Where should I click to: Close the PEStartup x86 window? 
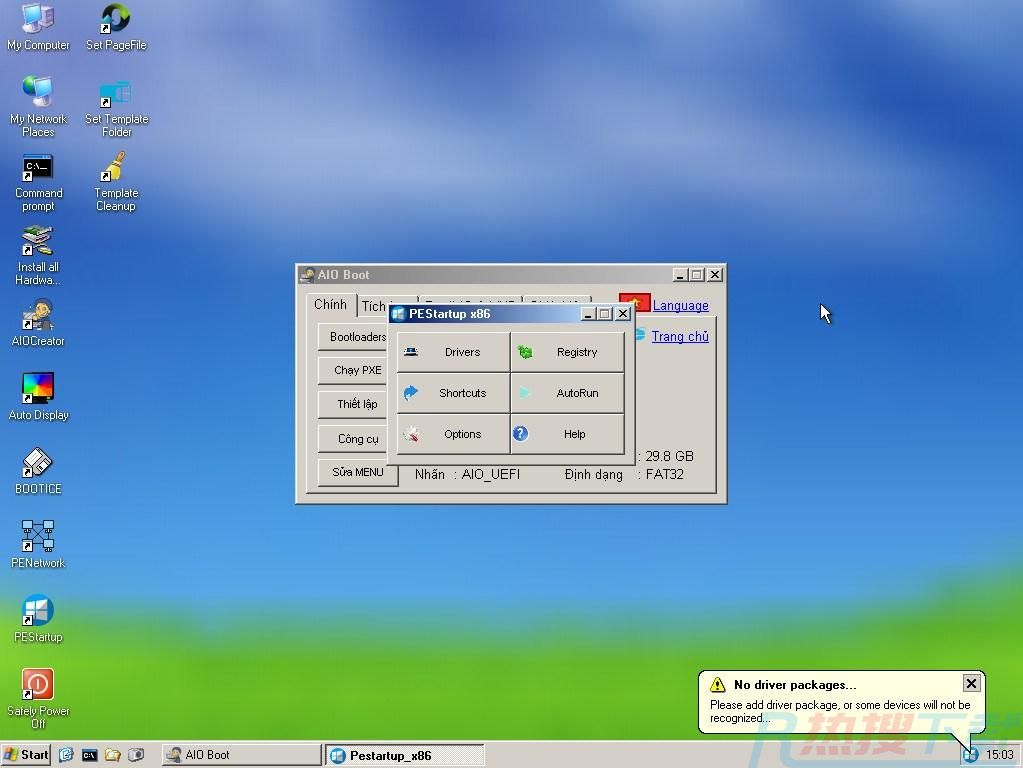pyautogui.click(x=623, y=314)
